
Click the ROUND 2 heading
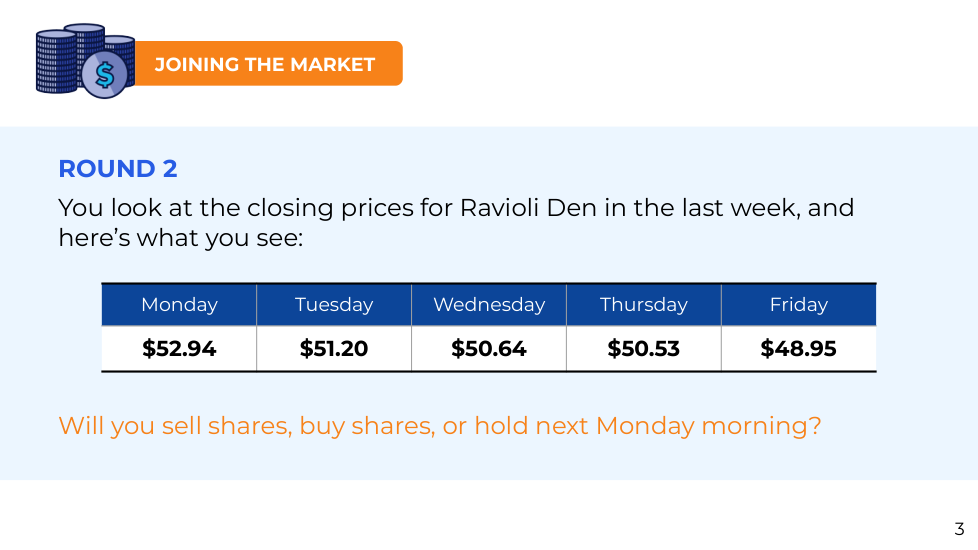118,169
